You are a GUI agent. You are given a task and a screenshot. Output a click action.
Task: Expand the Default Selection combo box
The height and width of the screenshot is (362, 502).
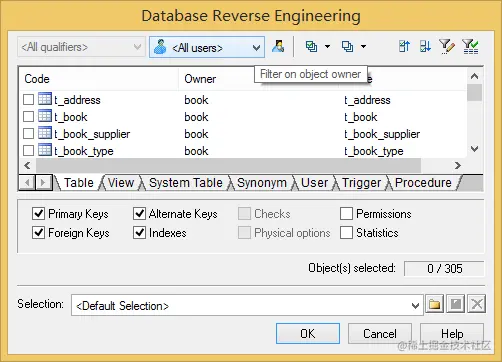[247, 305]
